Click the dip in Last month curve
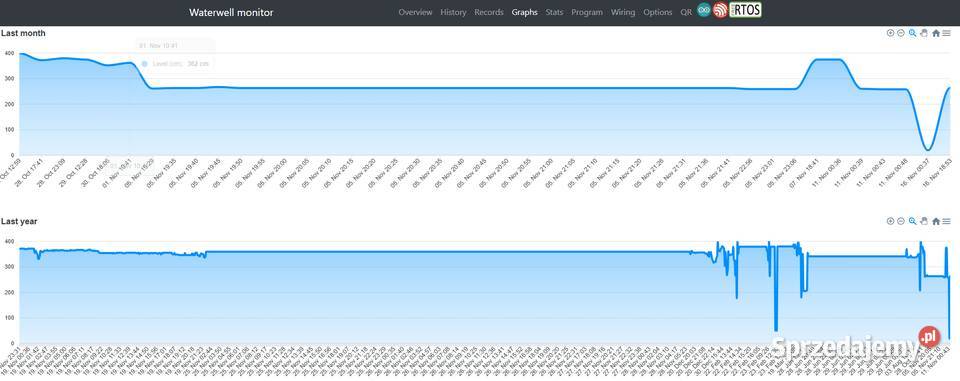Viewport: 960px width, 381px height. tap(928, 149)
